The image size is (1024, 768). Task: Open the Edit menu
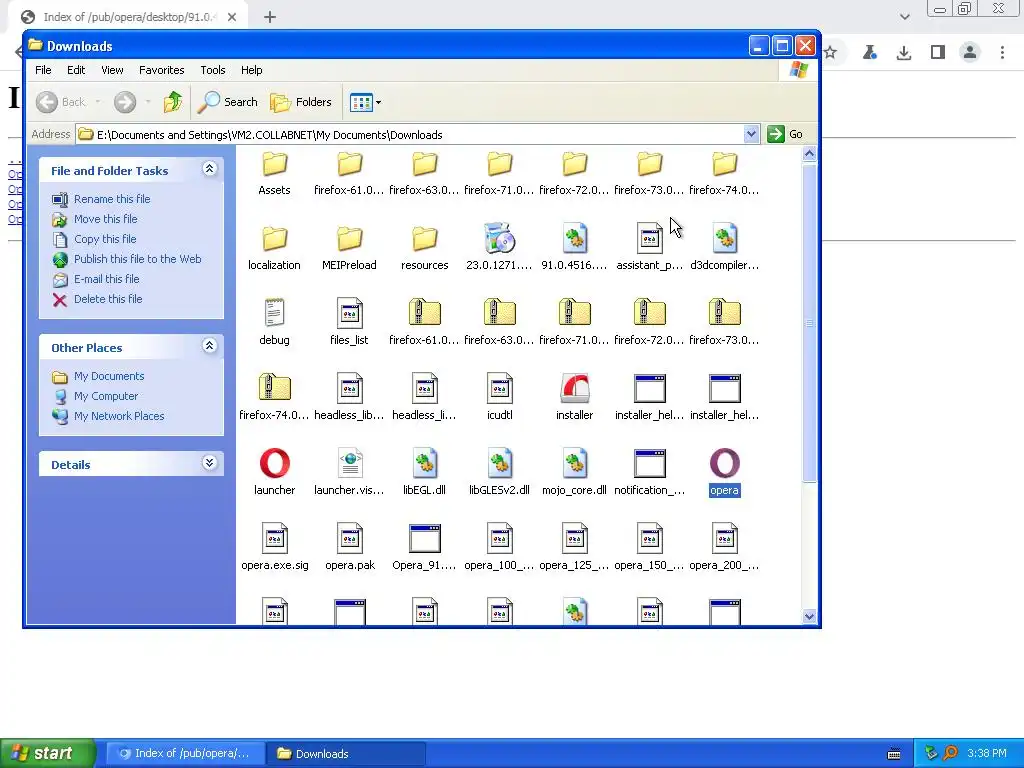point(76,70)
